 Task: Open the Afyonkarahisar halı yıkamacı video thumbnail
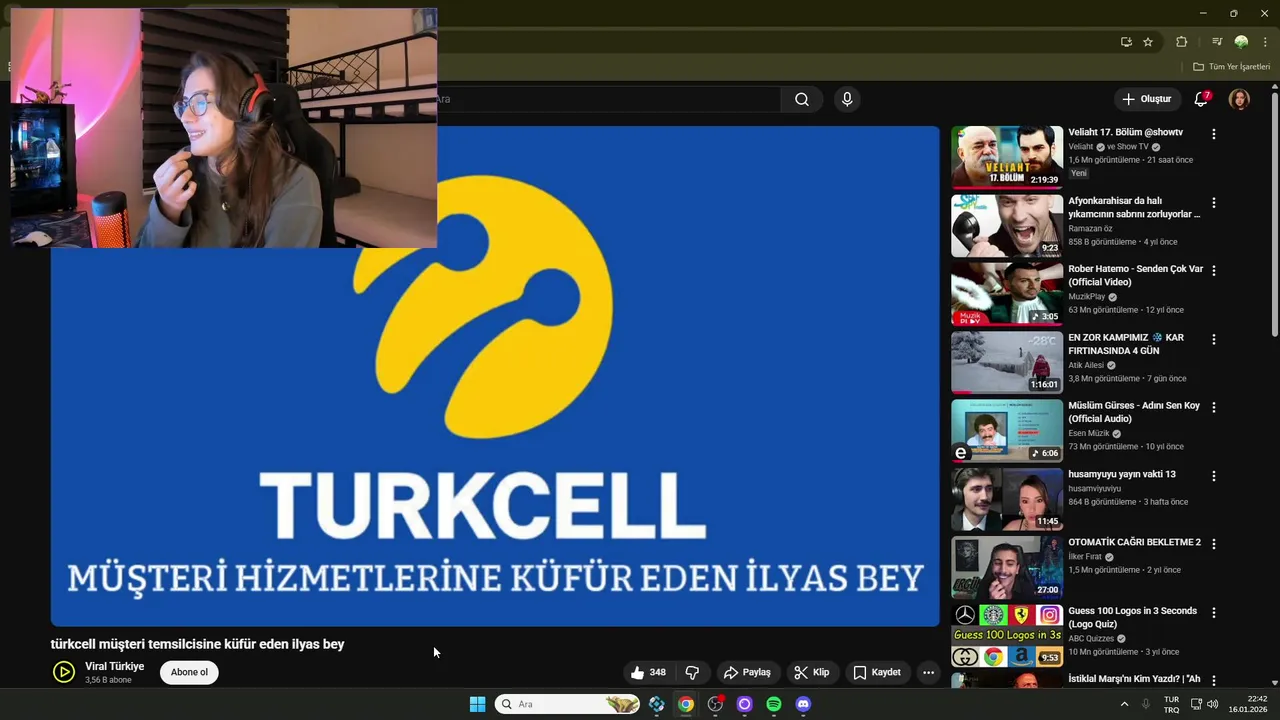[1006, 226]
